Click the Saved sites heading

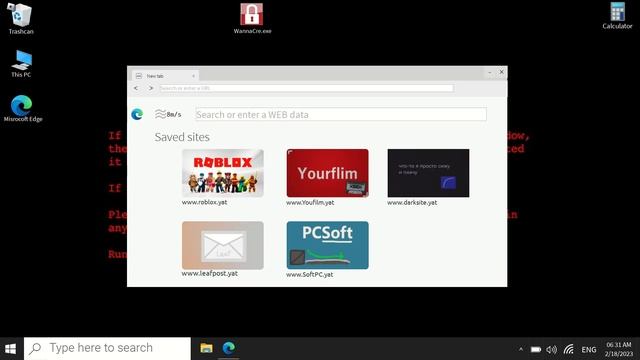click(182, 137)
